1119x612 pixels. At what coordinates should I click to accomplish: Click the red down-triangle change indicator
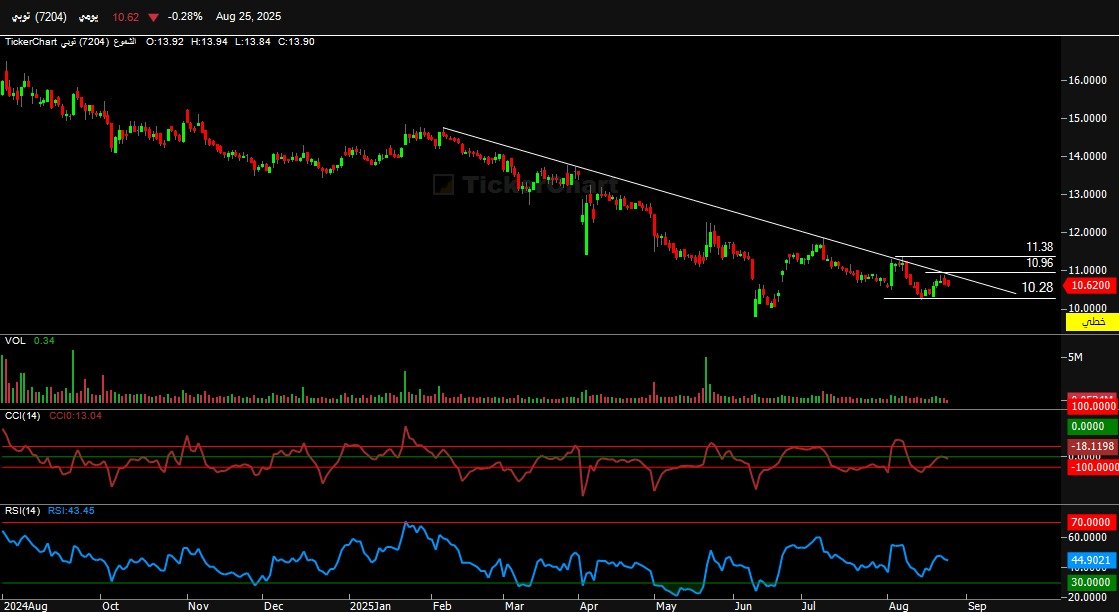[153, 16]
